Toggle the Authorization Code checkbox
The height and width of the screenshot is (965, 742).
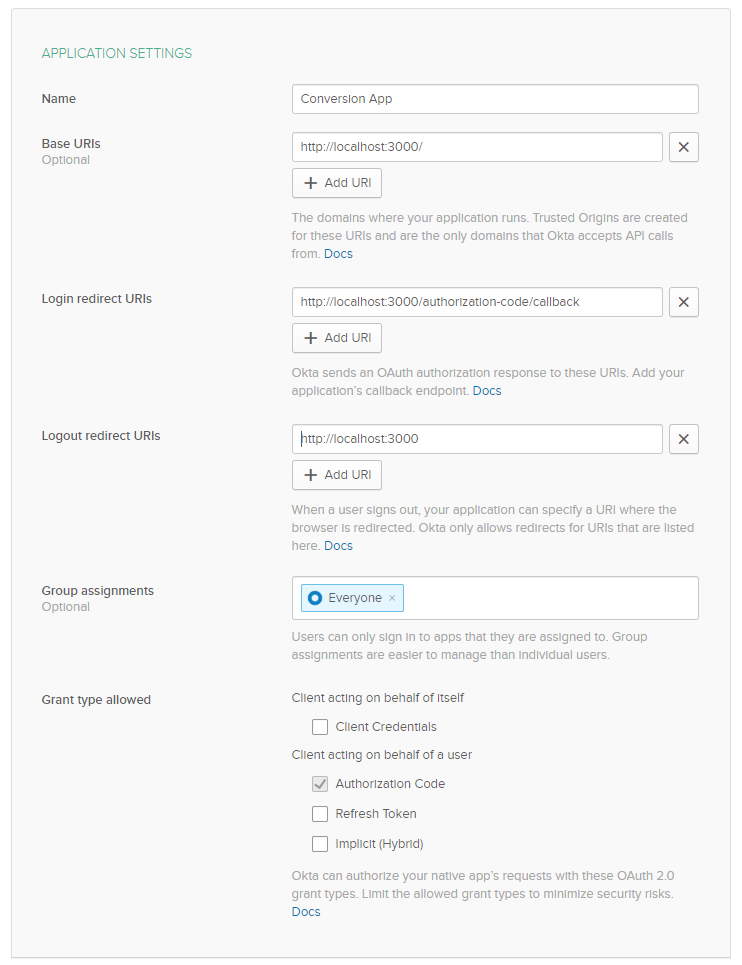click(x=320, y=784)
